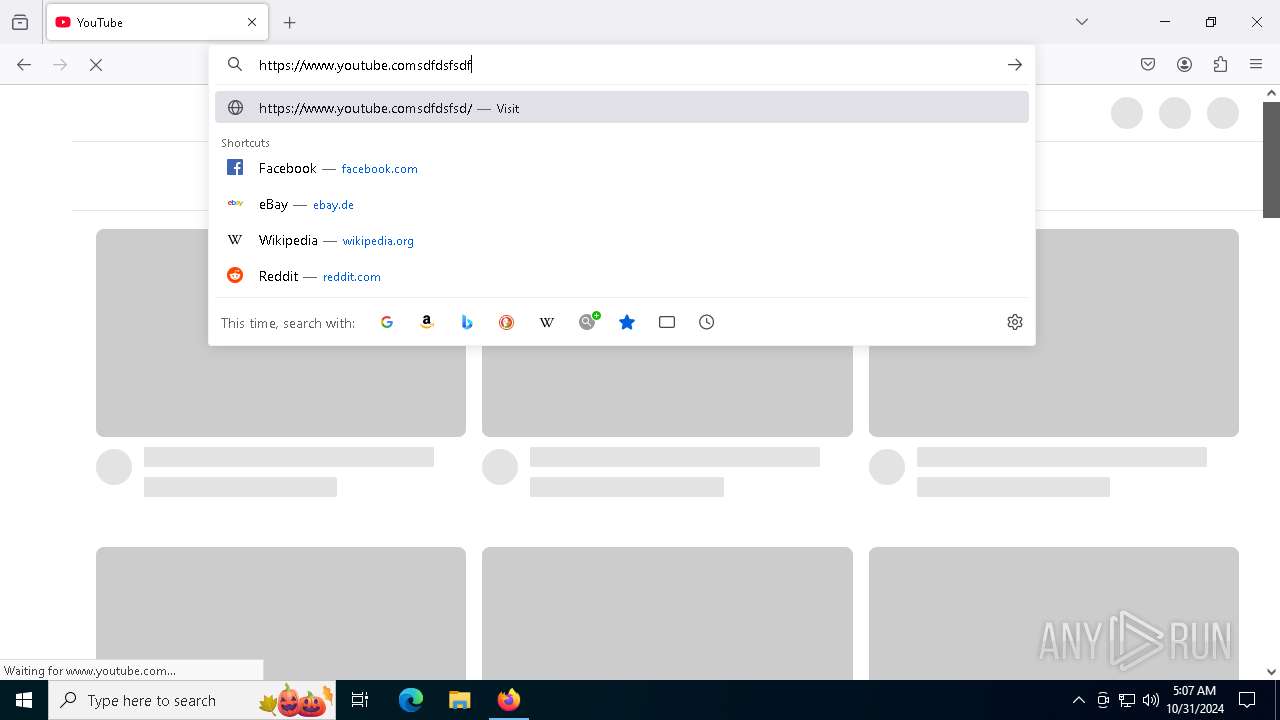
Task: Open Firefox account menu
Action: 1184,64
